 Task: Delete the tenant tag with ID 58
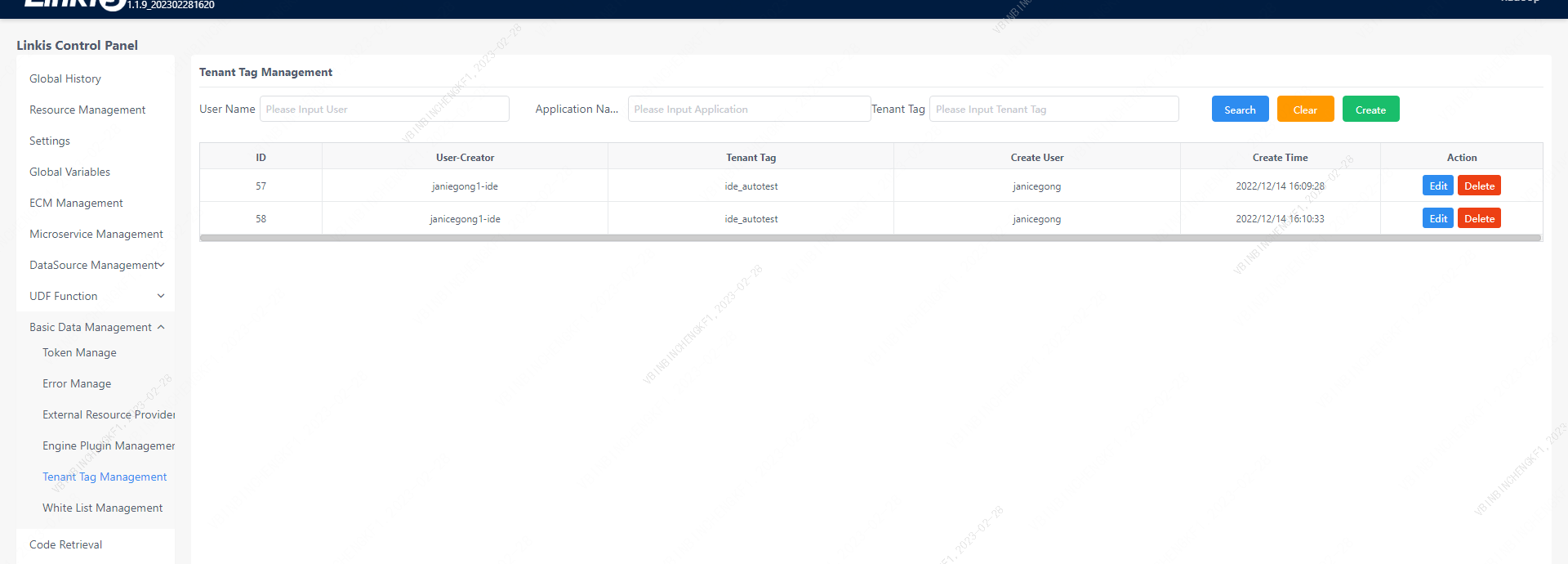pos(1479,219)
